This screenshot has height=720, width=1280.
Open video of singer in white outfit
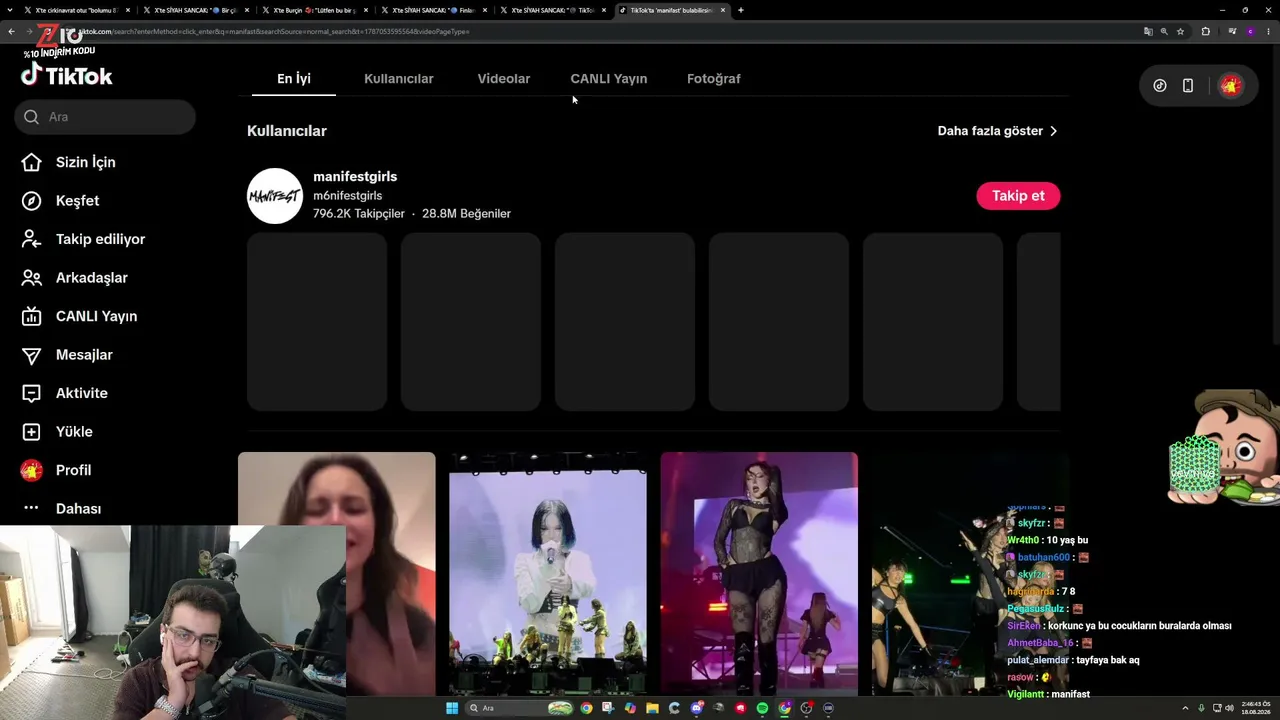(548, 574)
